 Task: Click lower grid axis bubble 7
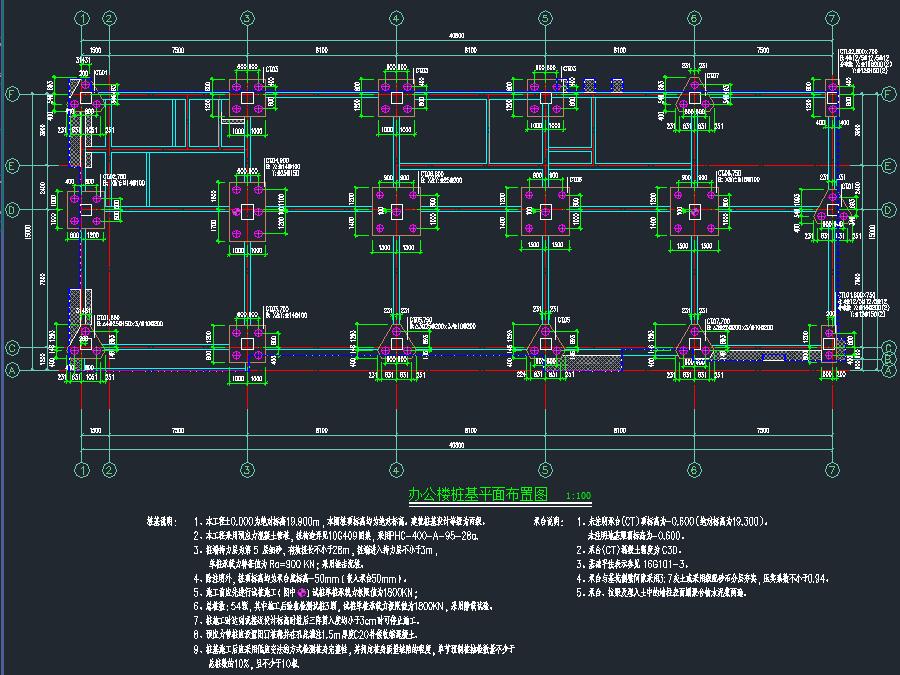(x=832, y=470)
